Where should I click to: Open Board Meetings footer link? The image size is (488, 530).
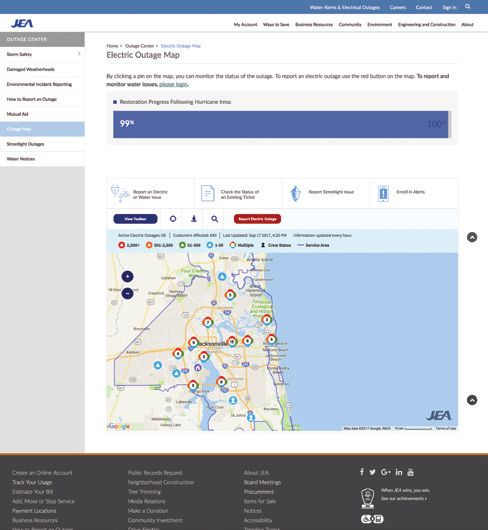tap(262, 482)
